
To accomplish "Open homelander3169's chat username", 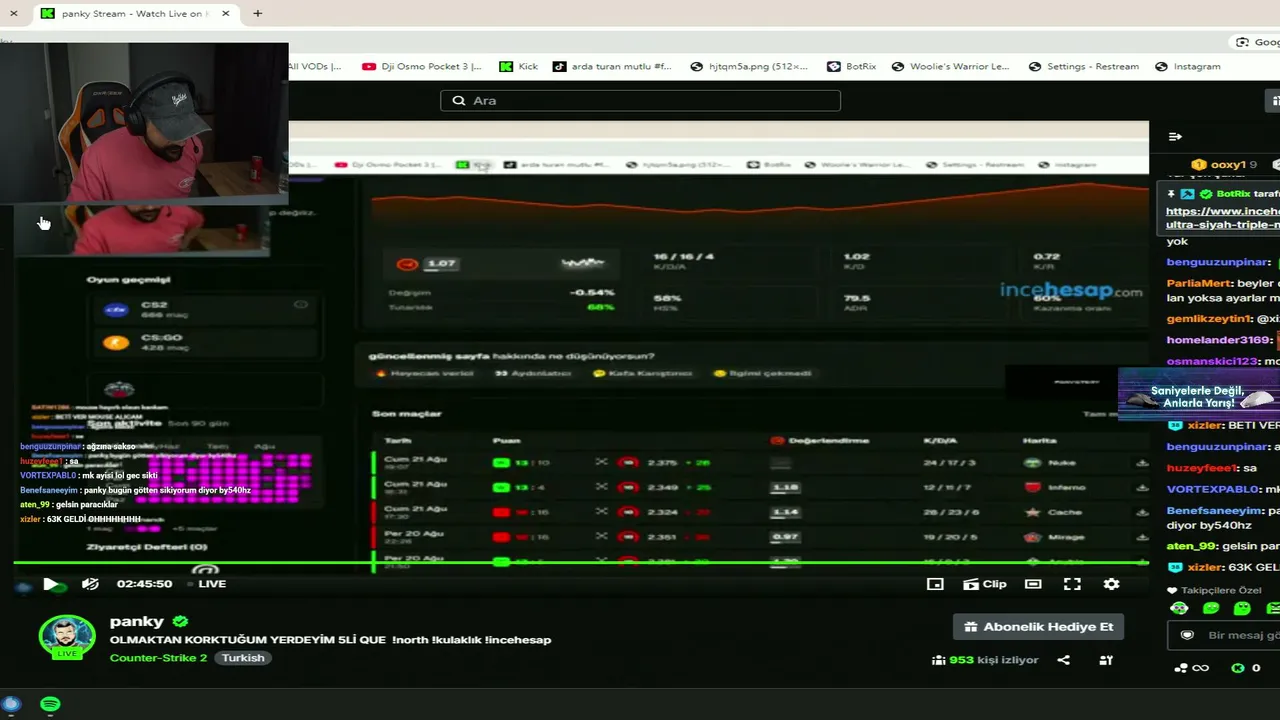I will pos(1217,340).
